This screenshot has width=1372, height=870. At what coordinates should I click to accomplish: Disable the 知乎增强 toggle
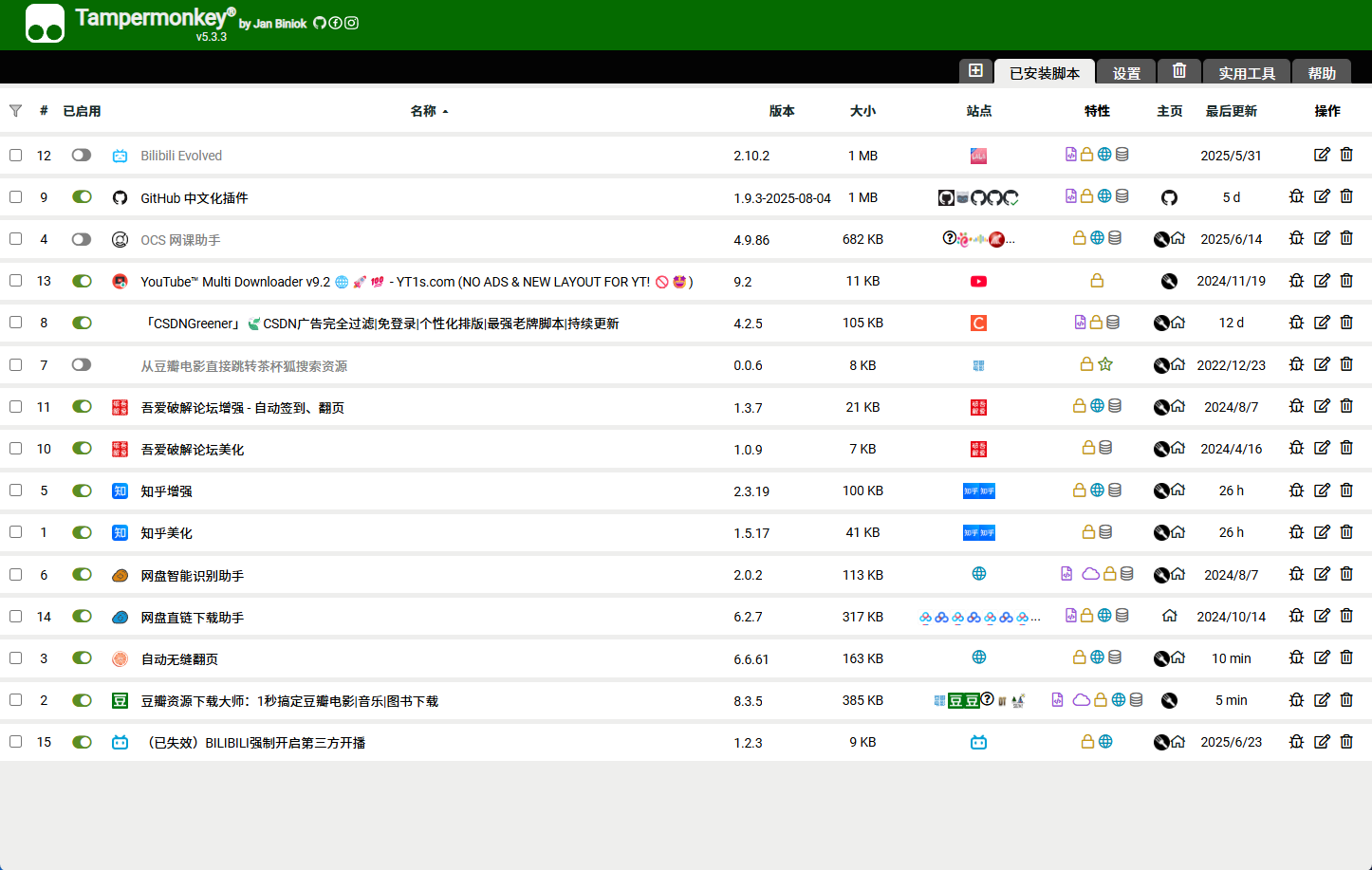point(82,491)
